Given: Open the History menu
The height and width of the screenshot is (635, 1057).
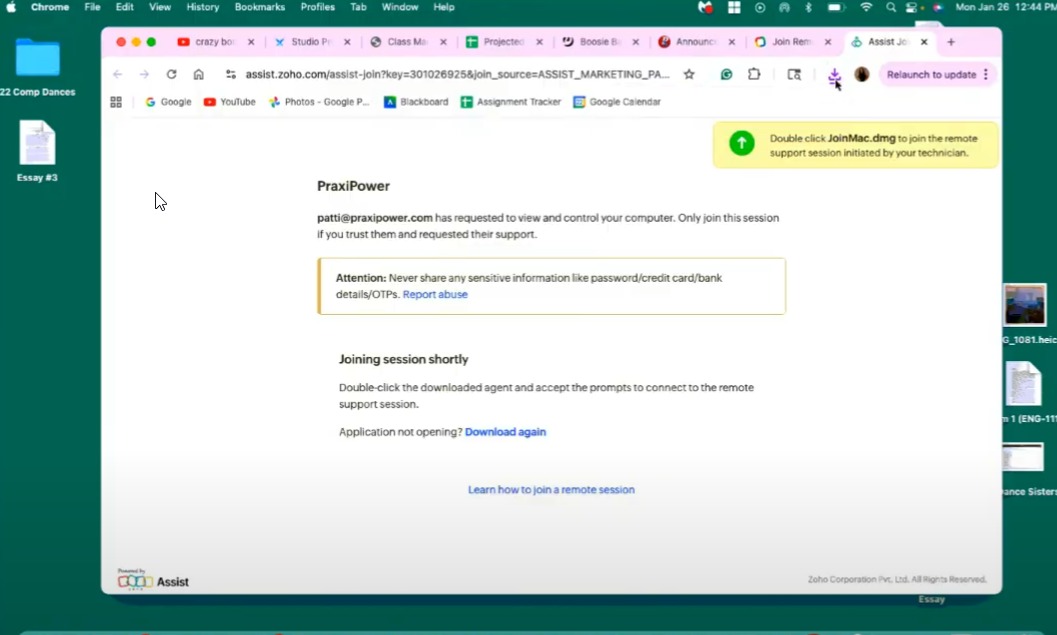Looking at the screenshot, I should pos(203,7).
